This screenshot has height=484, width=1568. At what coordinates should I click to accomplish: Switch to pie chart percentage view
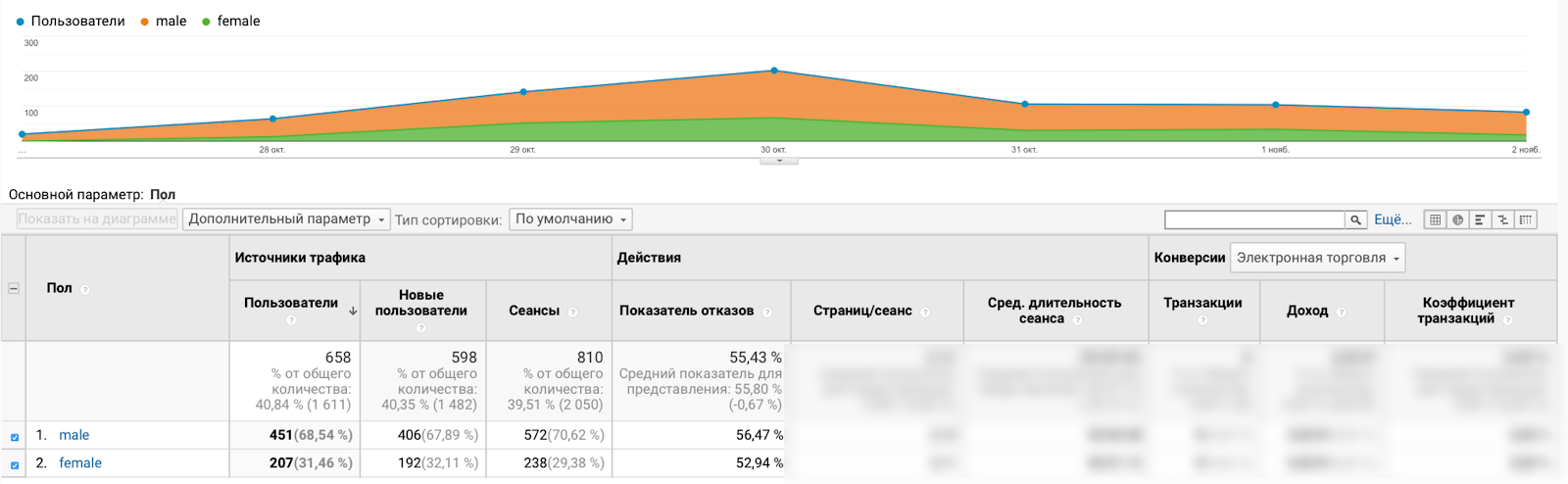point(1457,219)
